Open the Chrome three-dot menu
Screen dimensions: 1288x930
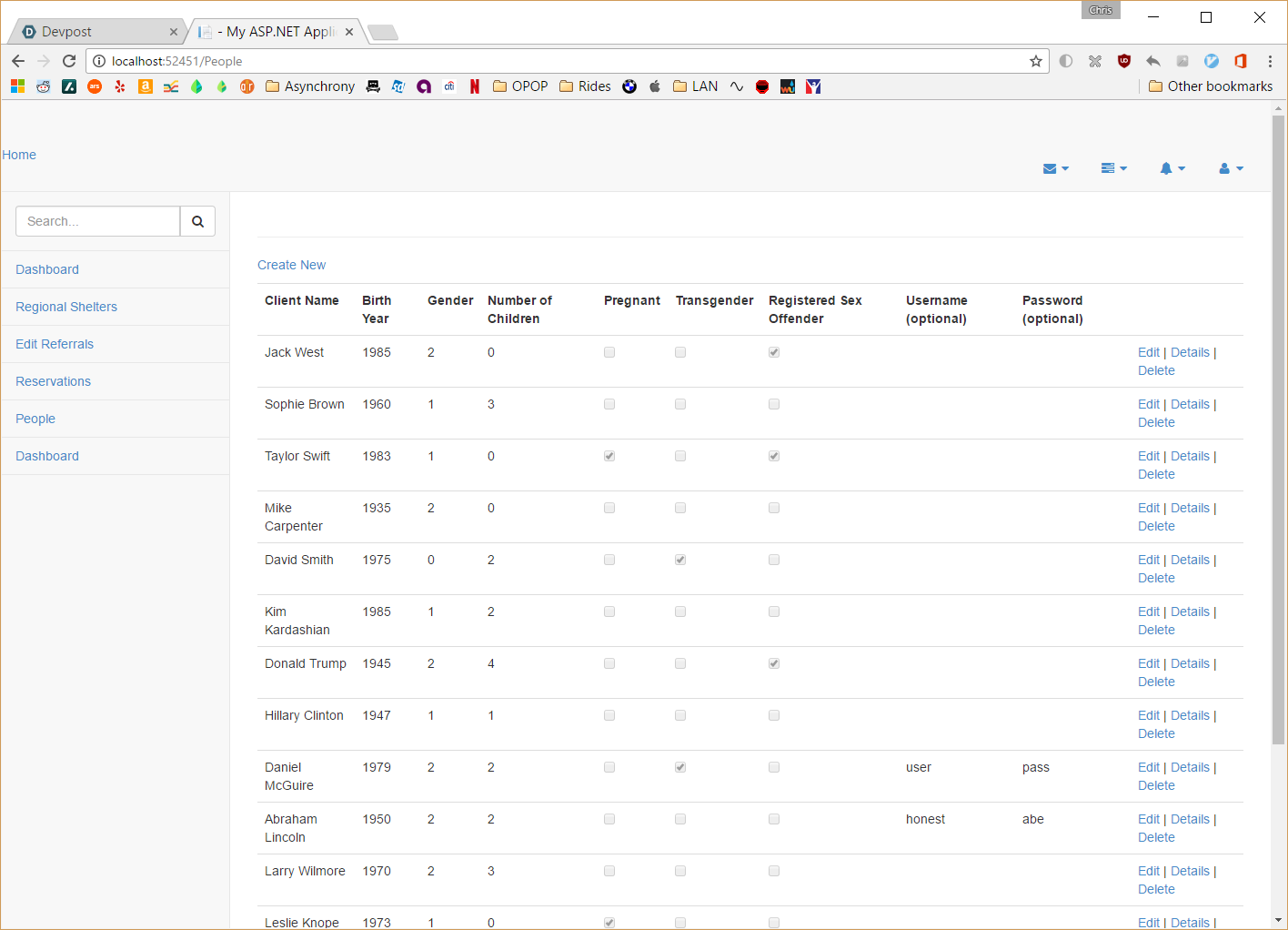click(x=1270, y=61)
